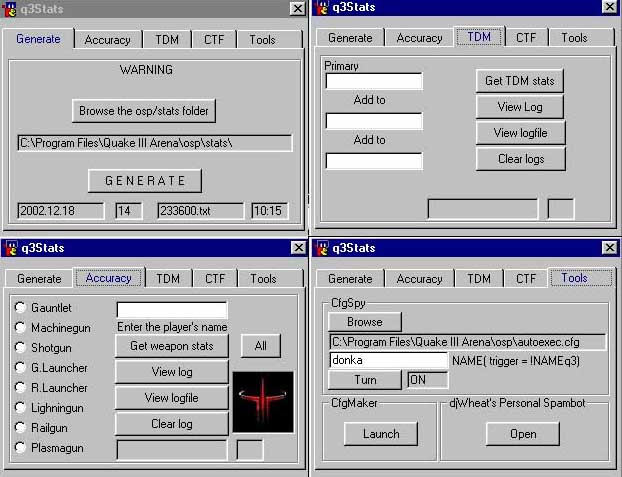Open CTF tab in the Tools window
The width and height of the screenshot is (622, 477).
point(526,279)
